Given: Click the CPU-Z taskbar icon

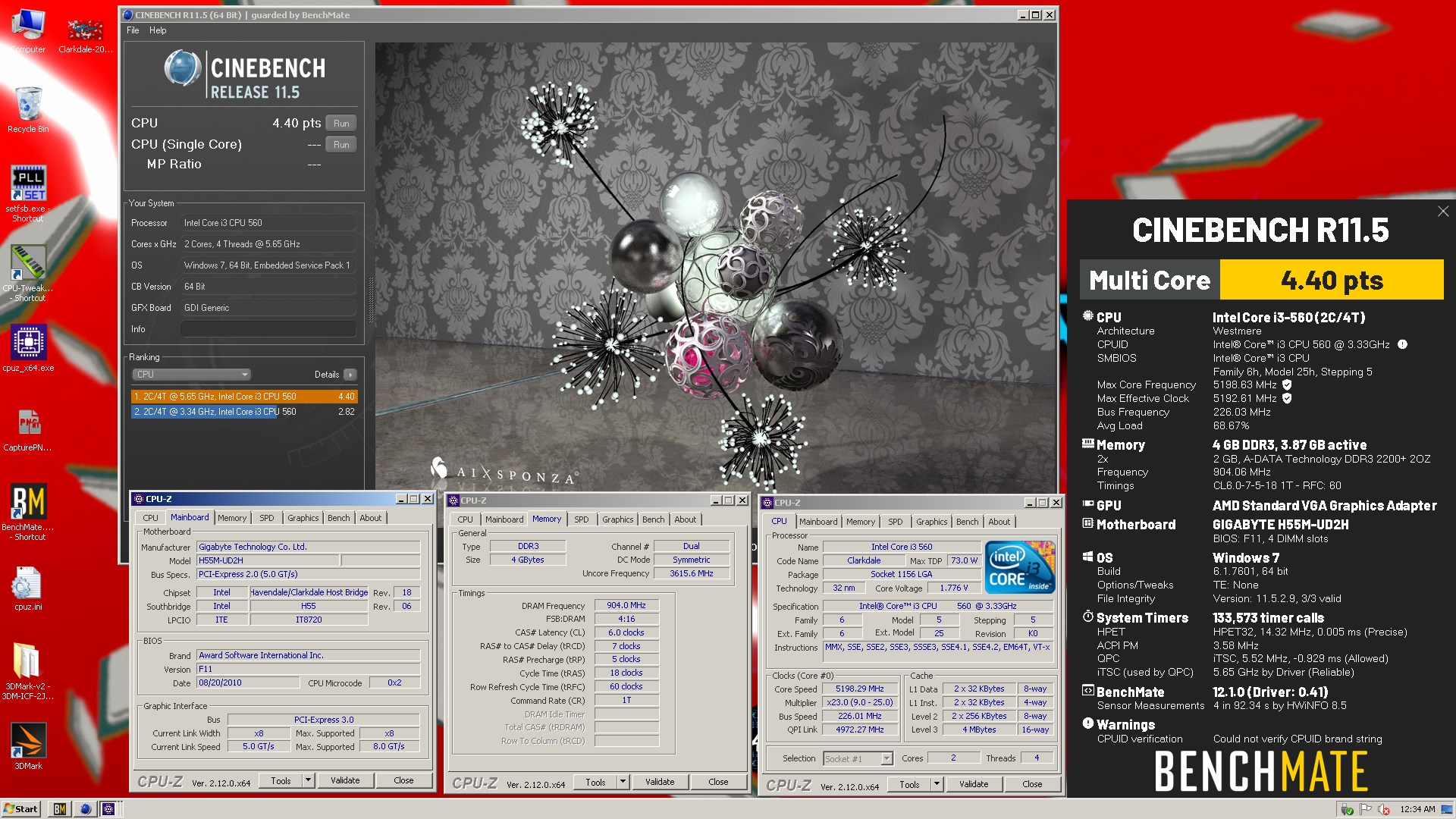Looking at the screenshot, I should tap(108, 809).
